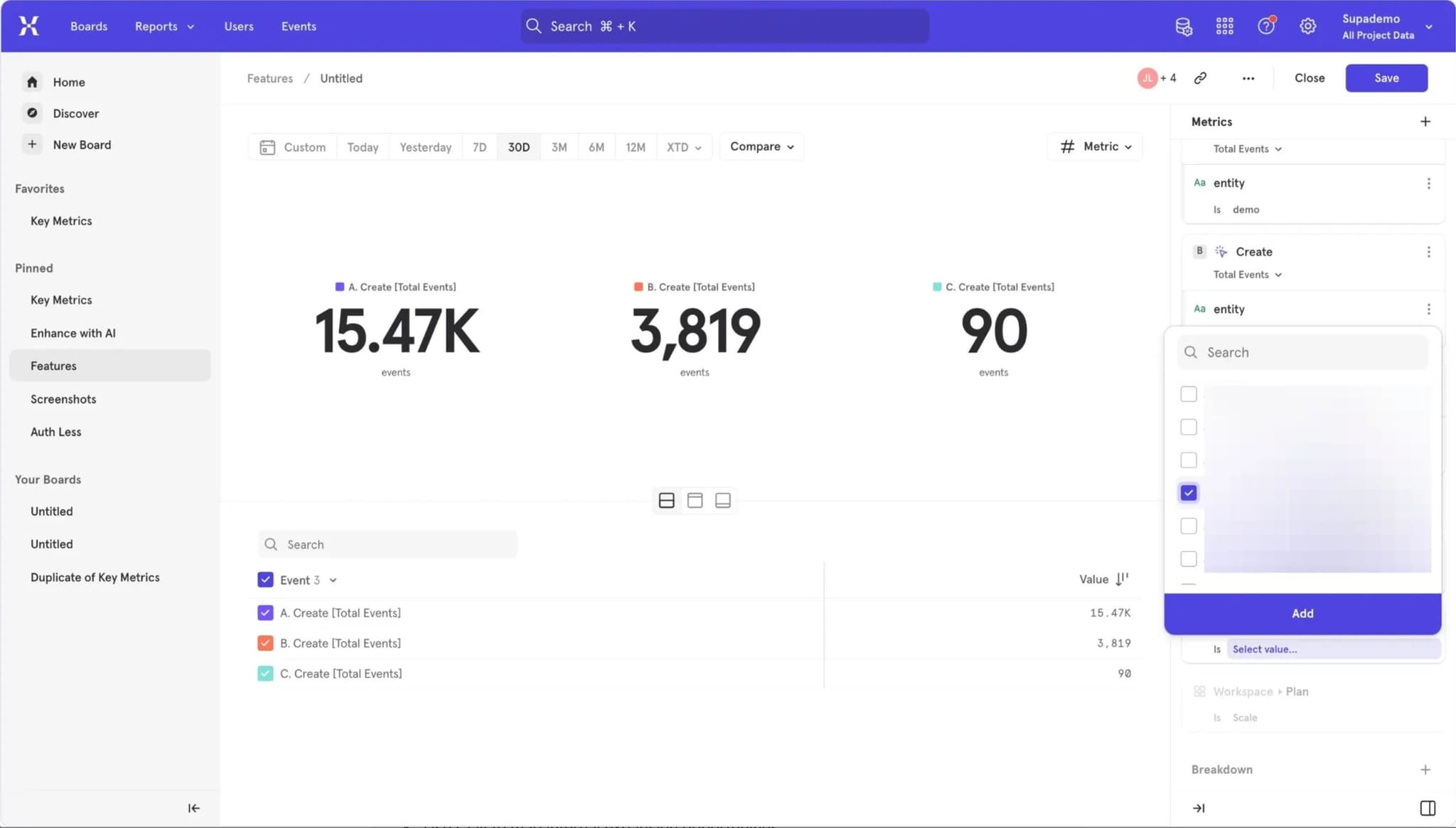This screenshot has width=1456, height=828.
Task: Open the Compare dropdown
Action: point(760,147)
